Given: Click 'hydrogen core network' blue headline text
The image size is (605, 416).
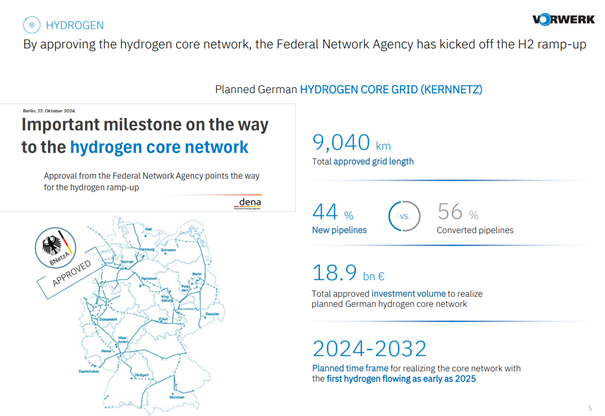Looking at the screenshot, I should (159, 148).
